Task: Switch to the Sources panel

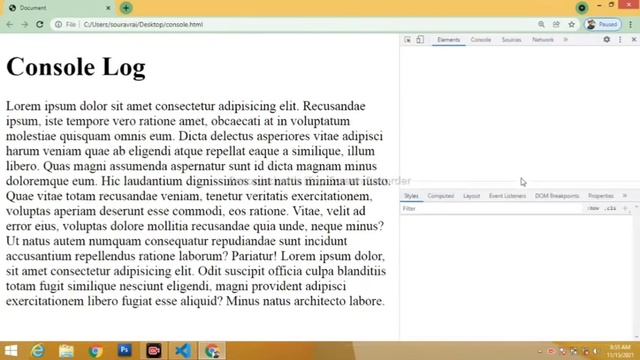Action: point(511,40)
